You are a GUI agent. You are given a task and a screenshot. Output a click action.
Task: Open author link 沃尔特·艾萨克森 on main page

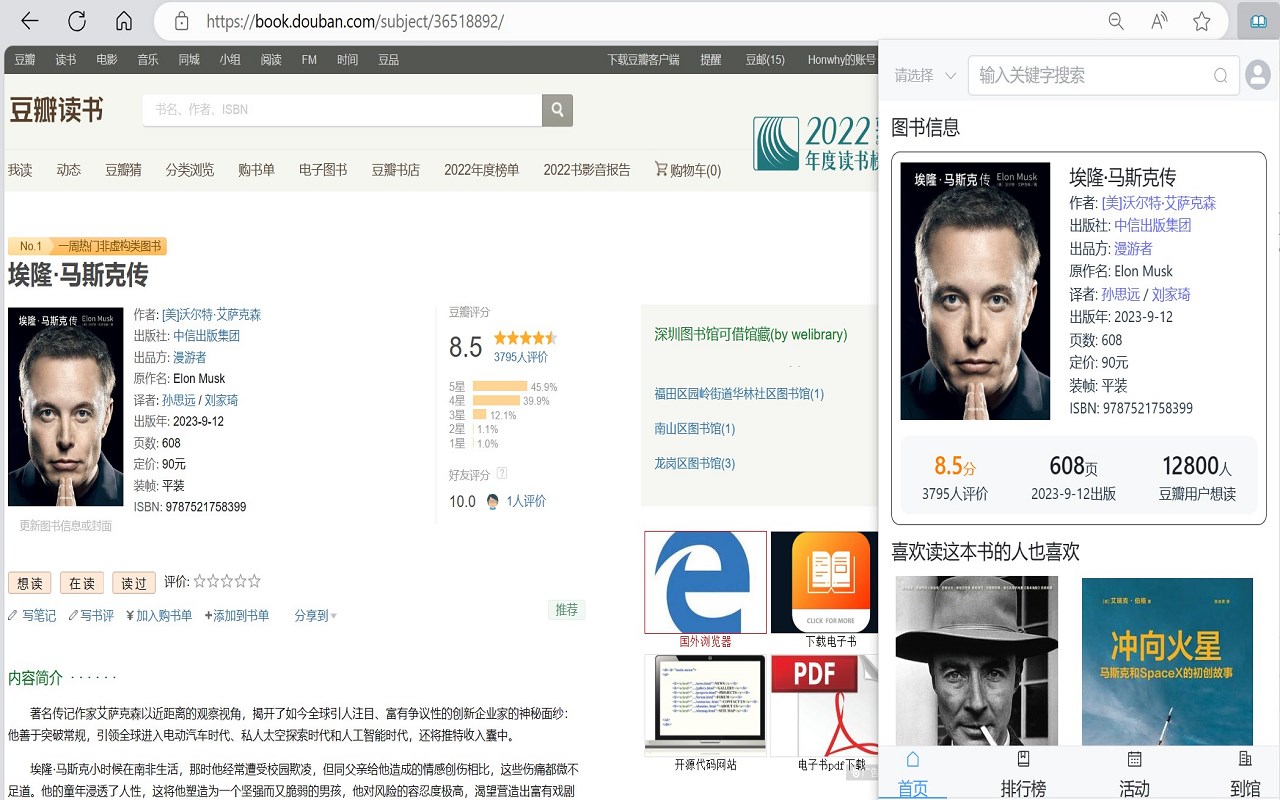(x=211, y=314)
